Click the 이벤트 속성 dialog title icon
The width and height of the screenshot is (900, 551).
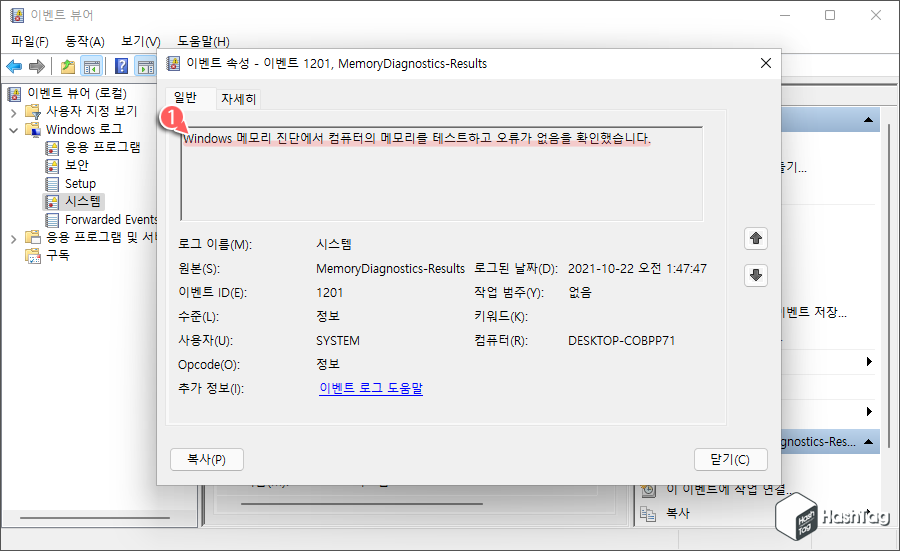tap(173, 63)
